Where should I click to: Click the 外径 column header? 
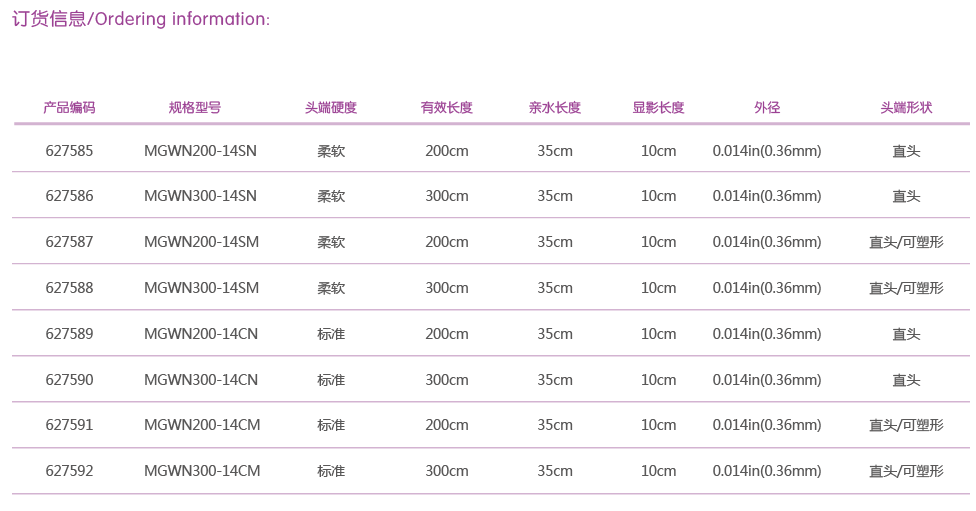[x=767, y=108]
